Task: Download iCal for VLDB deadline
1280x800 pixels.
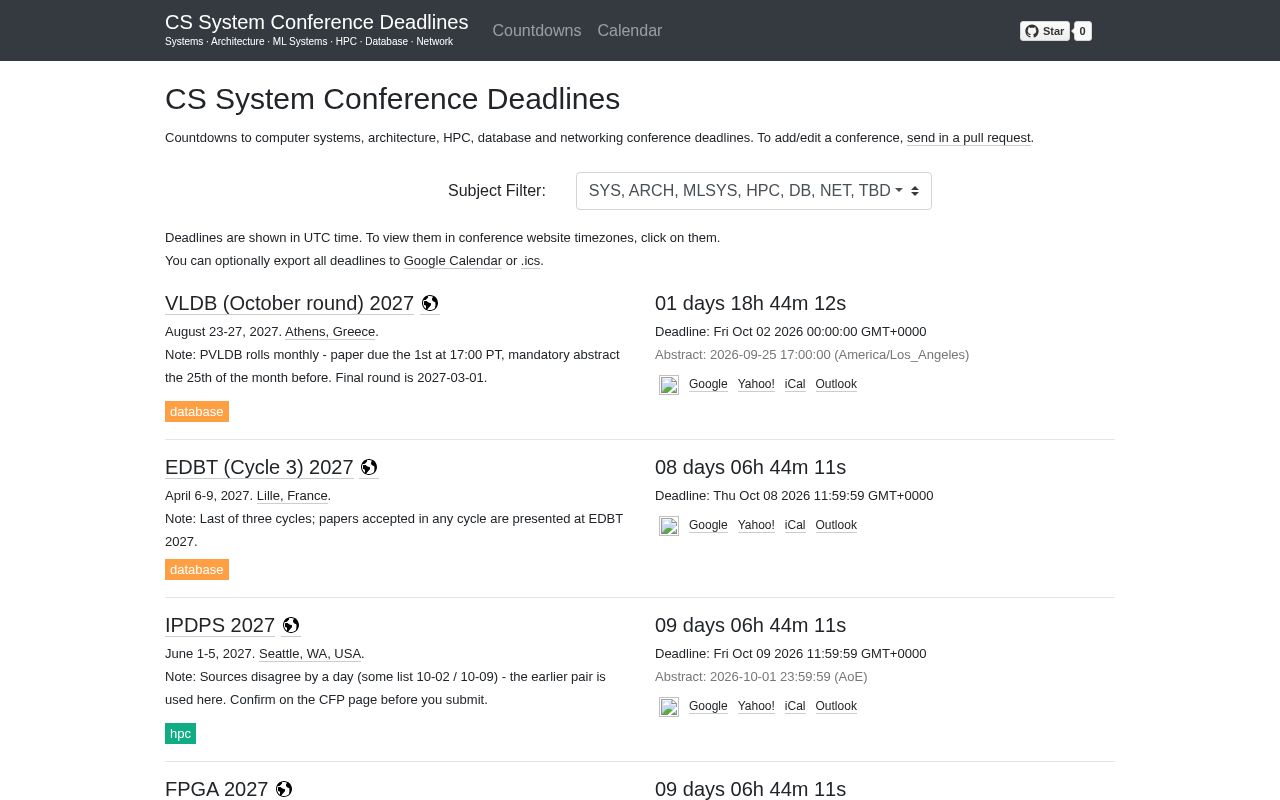Action: point(795,384)
